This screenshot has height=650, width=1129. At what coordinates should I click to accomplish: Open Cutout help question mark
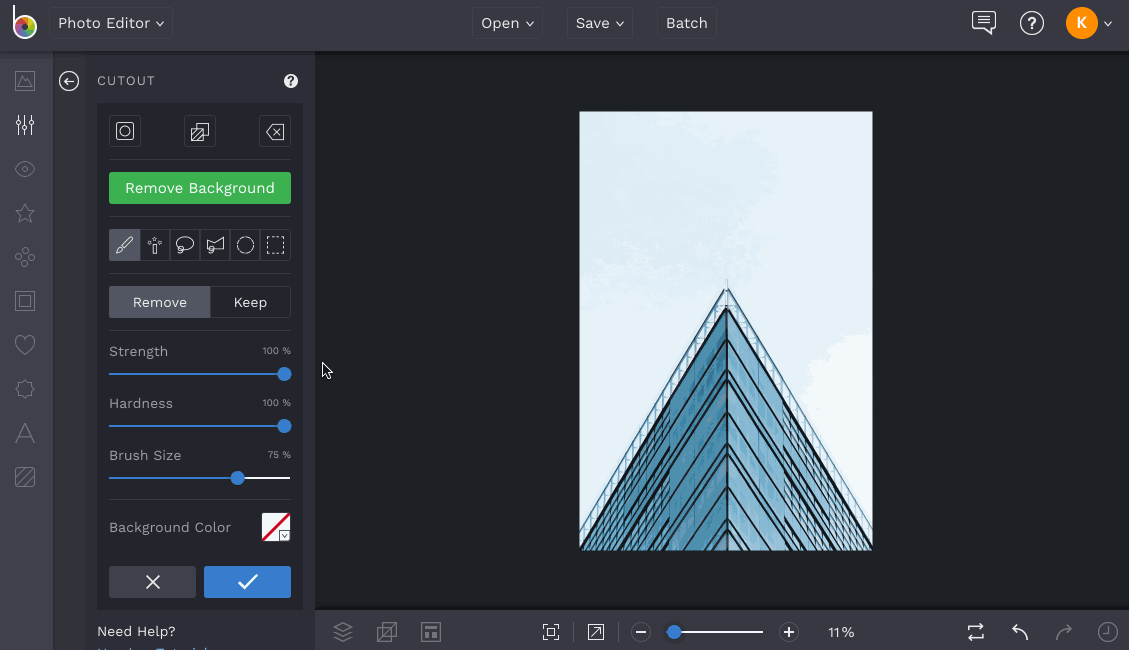[x=291, y=81]
